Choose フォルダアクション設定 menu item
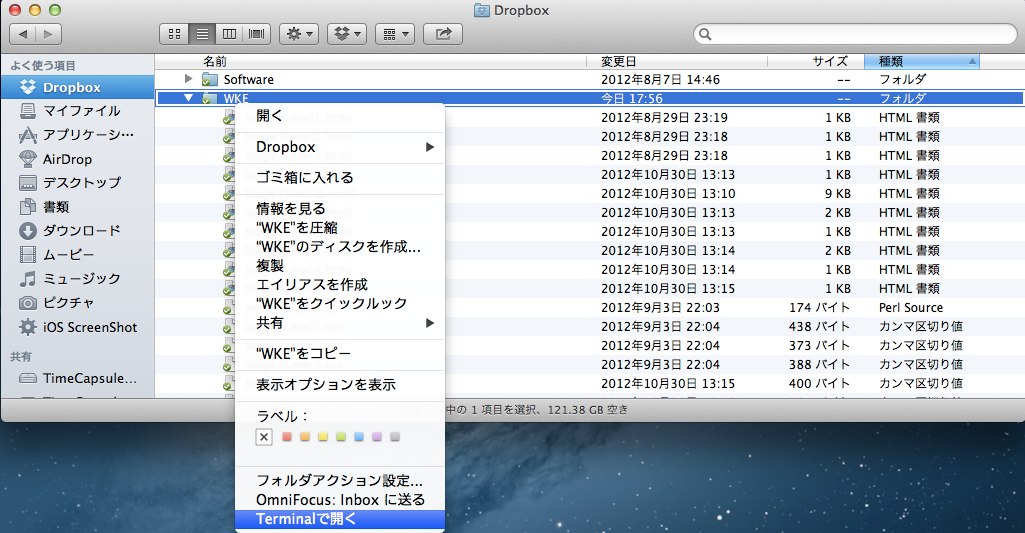Screen dimensions: 1025x533 [340, 481]
